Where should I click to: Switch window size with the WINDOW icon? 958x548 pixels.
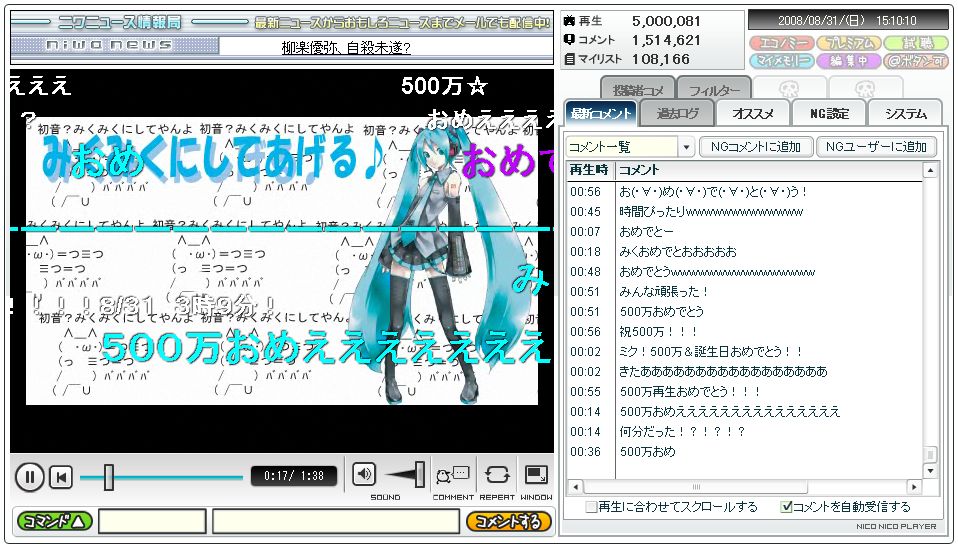click(x=536, y=474)
